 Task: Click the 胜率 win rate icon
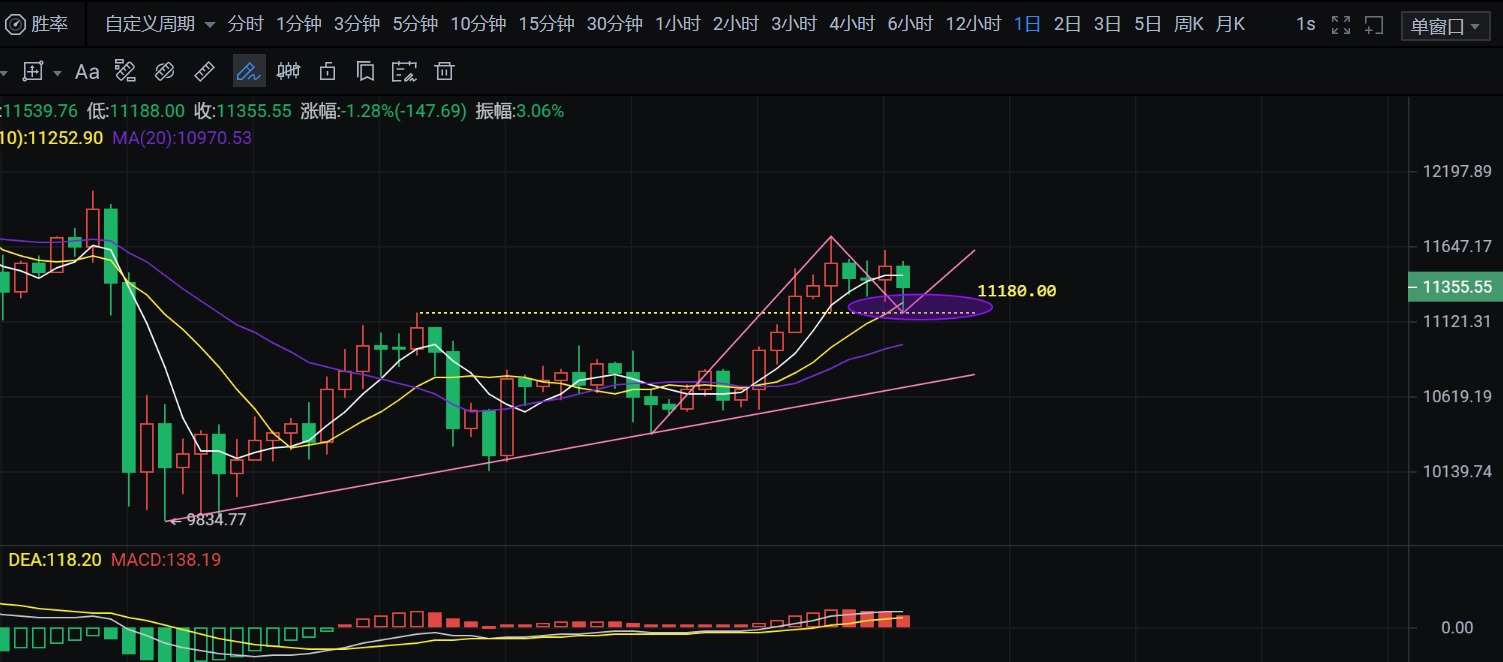coord(14,24)
